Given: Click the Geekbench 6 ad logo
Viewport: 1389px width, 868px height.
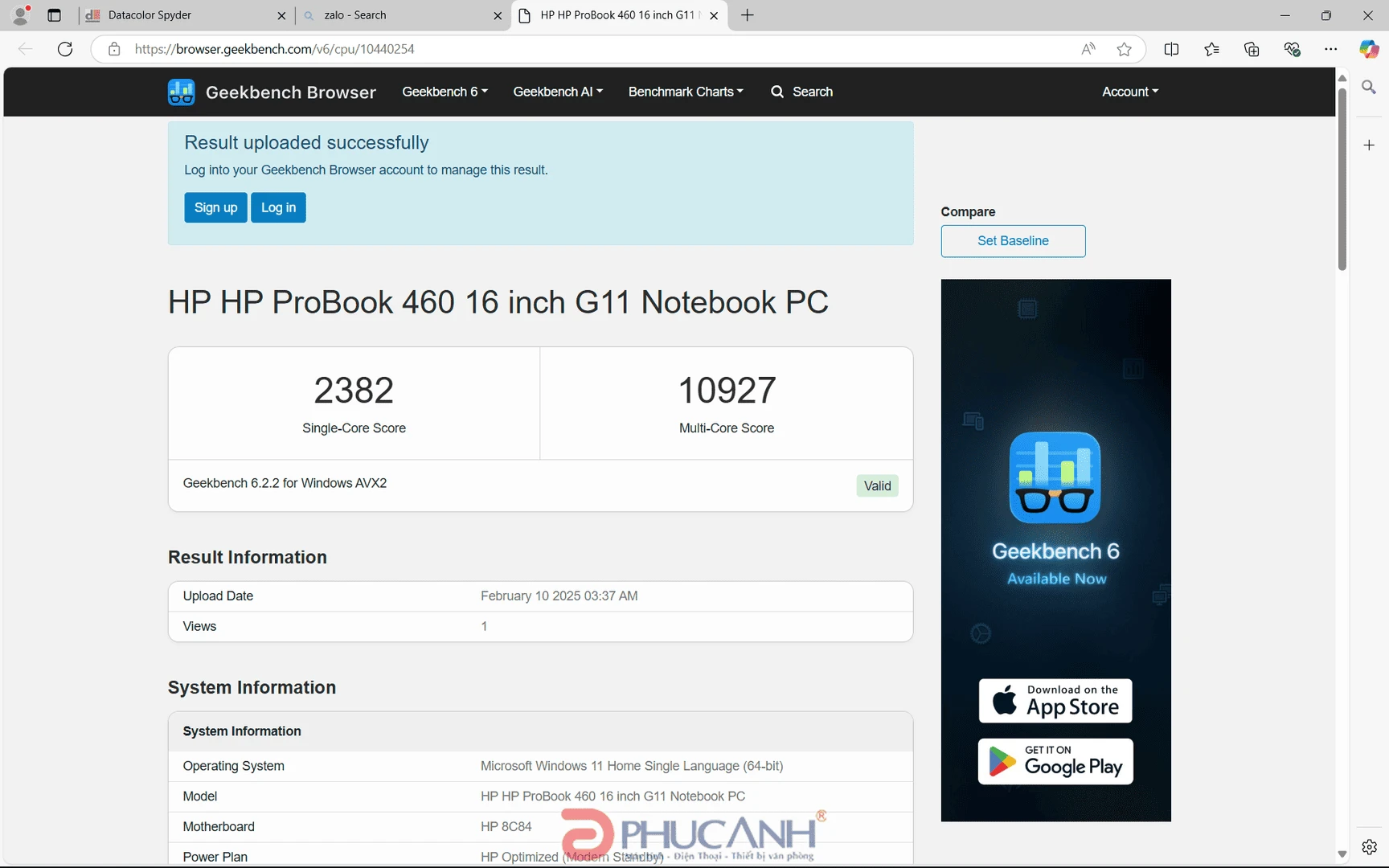Looking at the screenshot, I should click(x=1055, y=477).
